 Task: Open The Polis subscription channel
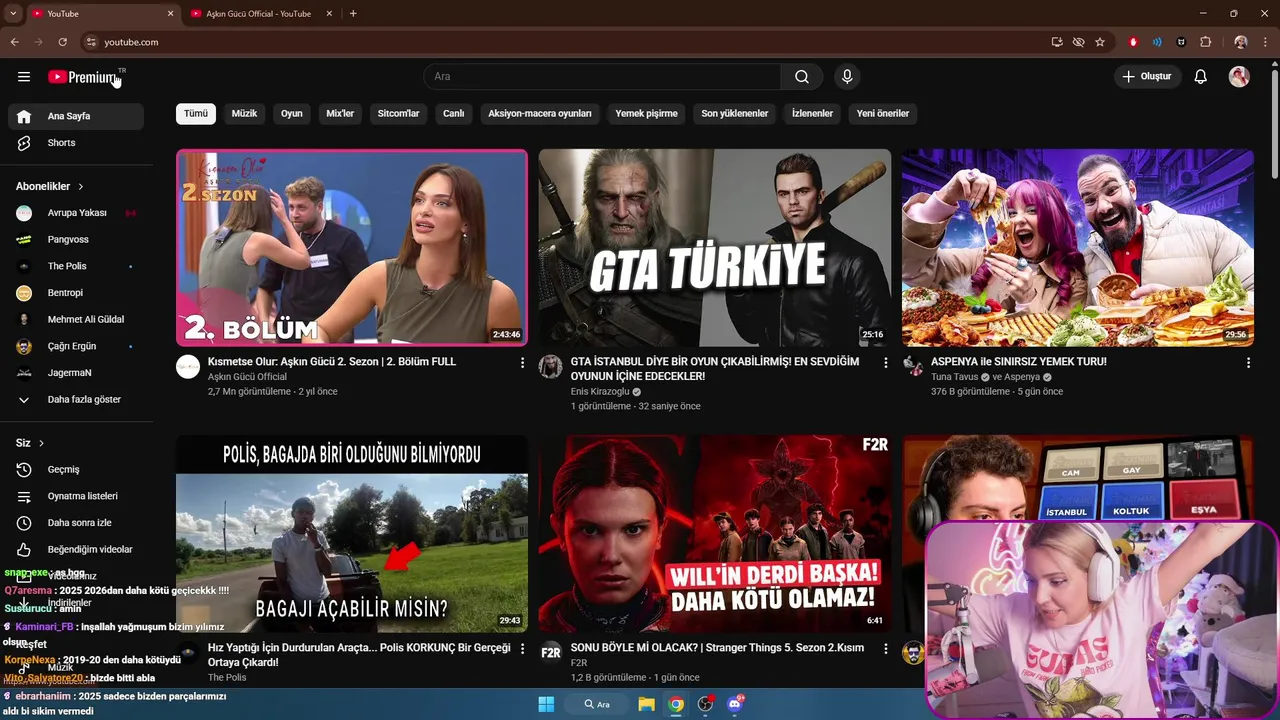(76, 266)
